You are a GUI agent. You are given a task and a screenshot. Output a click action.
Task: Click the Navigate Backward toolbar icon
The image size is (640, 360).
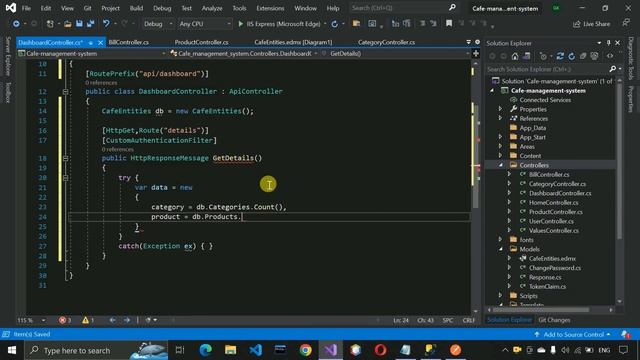(x=16, y=24)
